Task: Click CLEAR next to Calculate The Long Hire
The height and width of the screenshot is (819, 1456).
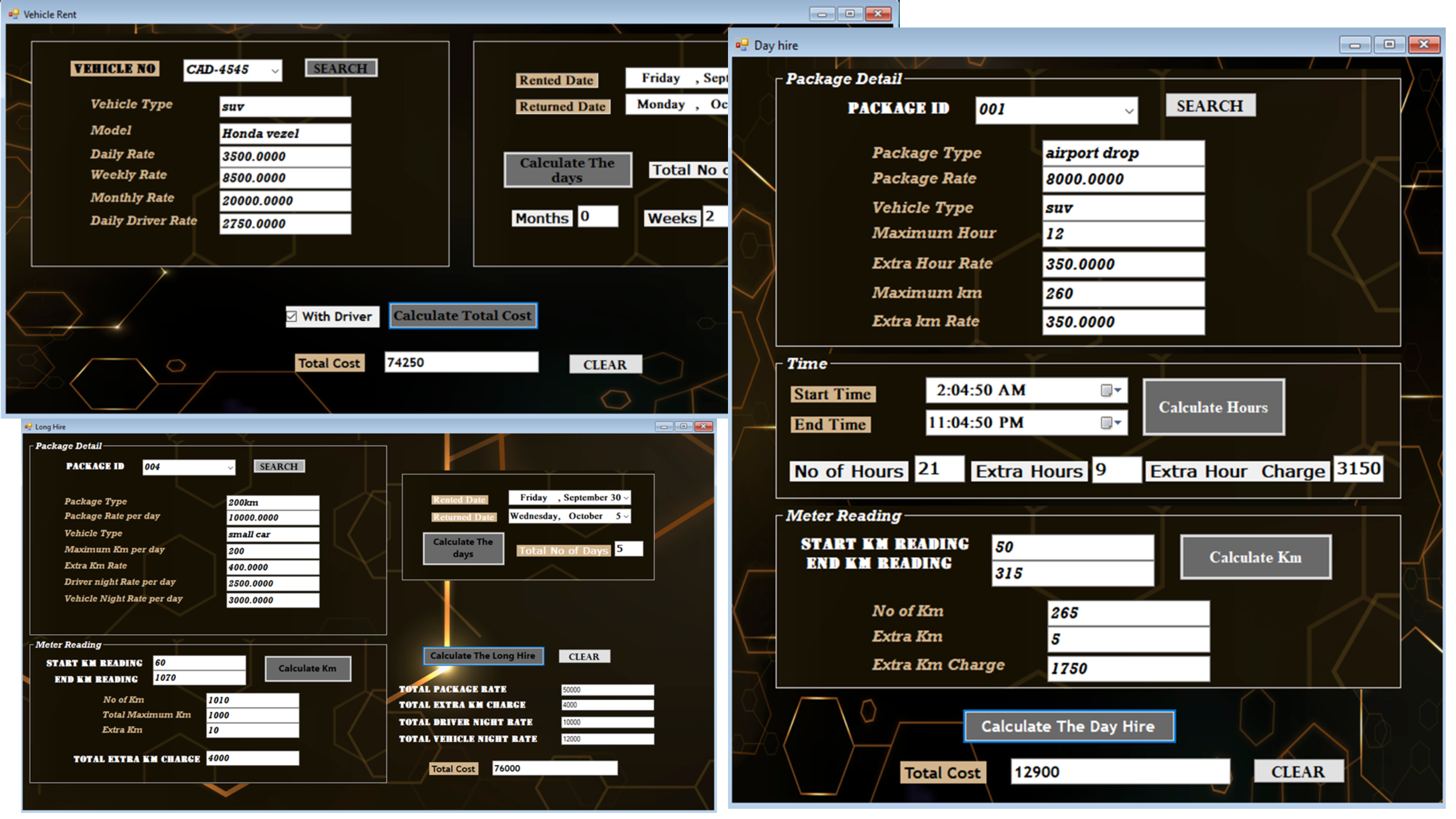Action: [584, 656]
